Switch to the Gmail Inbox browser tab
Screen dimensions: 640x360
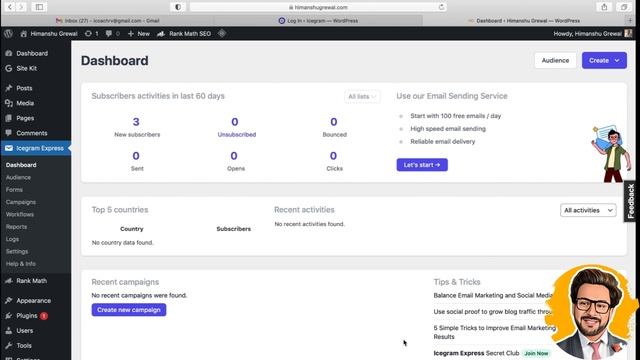point(107,20)
